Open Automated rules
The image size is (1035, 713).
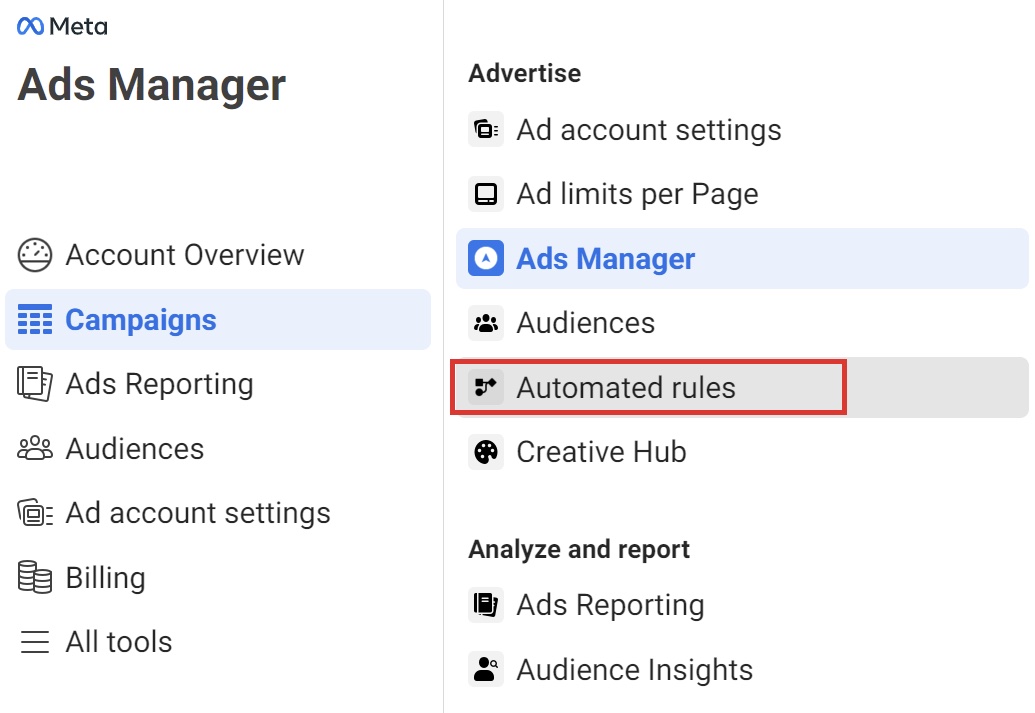(742, 388)
